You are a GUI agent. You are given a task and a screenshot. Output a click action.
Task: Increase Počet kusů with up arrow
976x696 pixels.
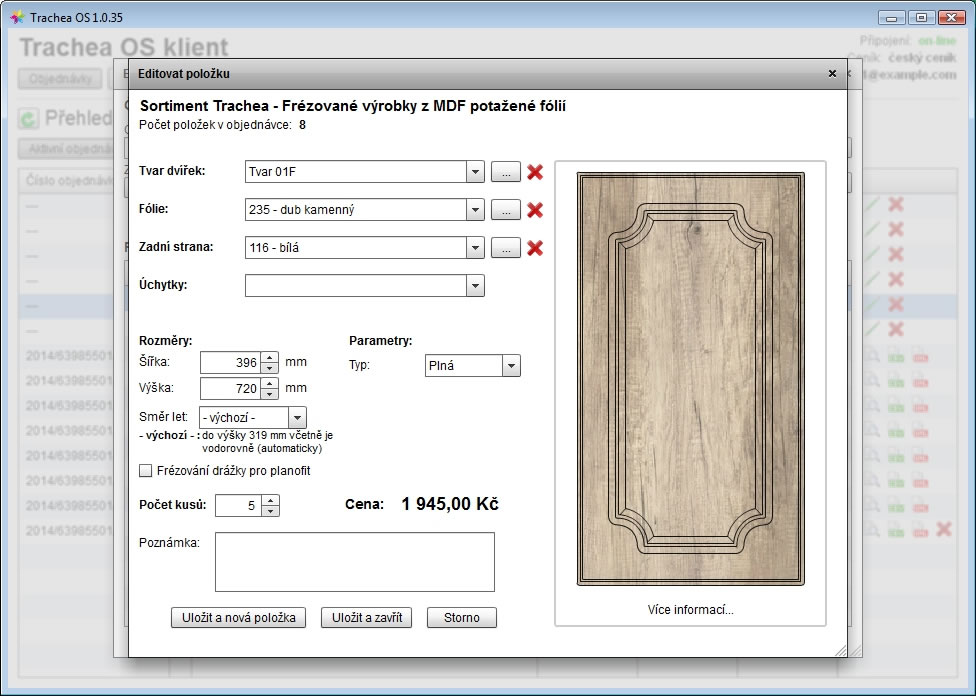coord(269,500)
